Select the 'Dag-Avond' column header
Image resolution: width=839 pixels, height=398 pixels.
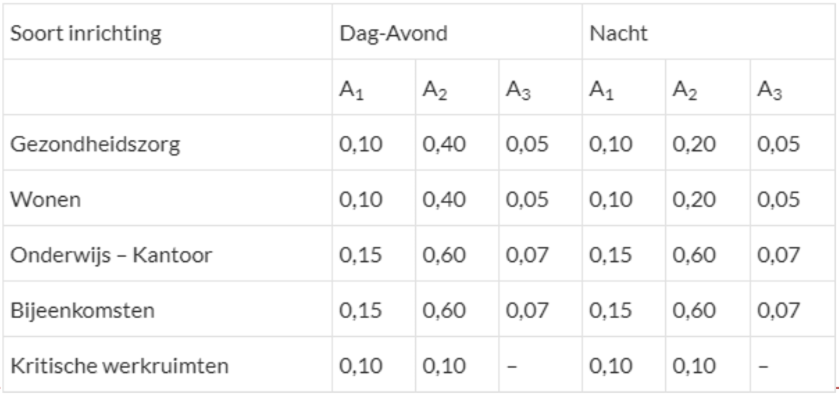pos(457,32)
